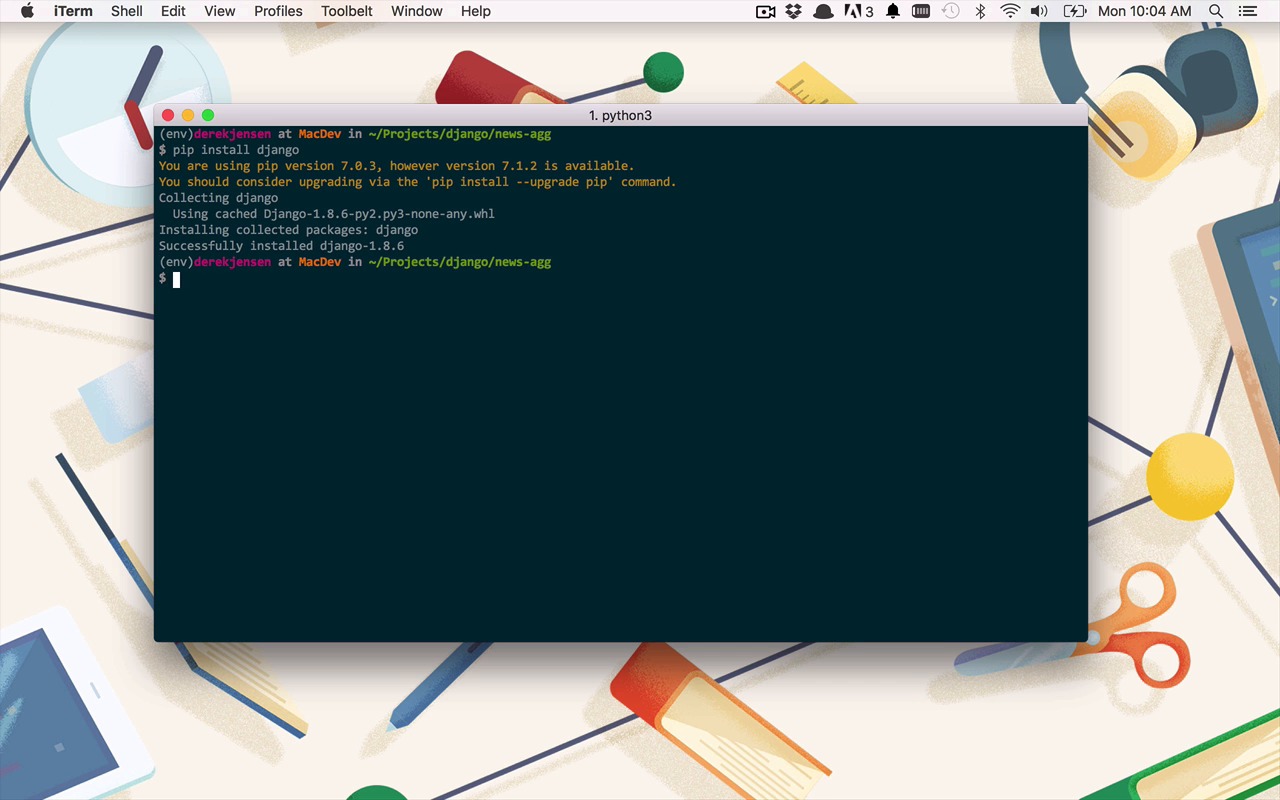Click 'Successfully installed django-1.8.6' line
1280x800 pixels.
(281, 246)
